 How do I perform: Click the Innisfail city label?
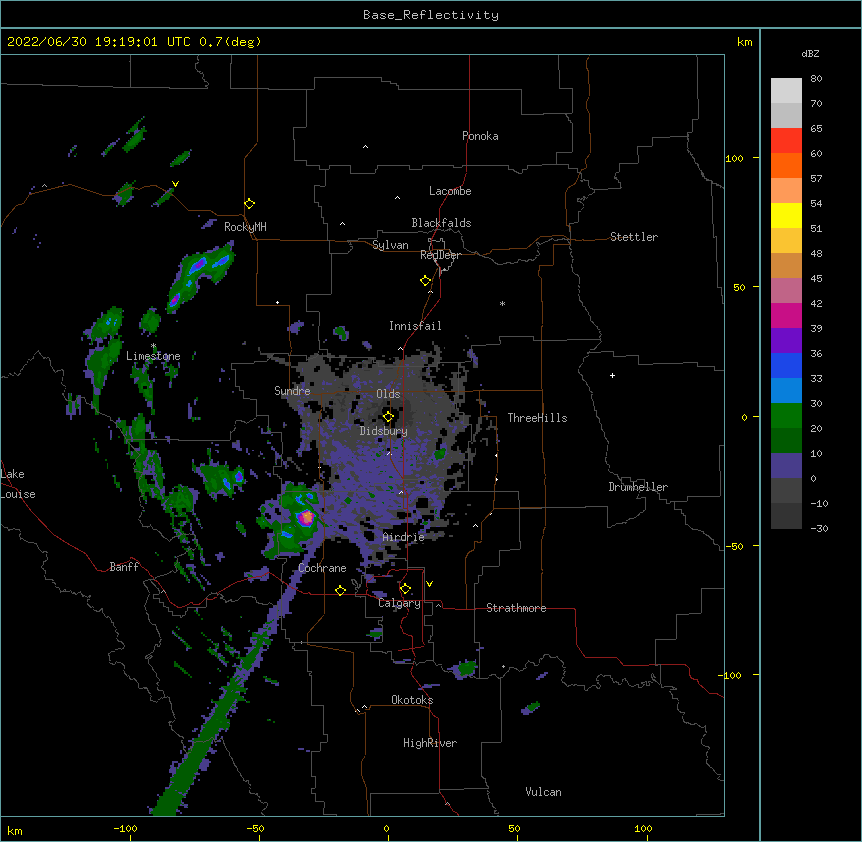[415, 326]
